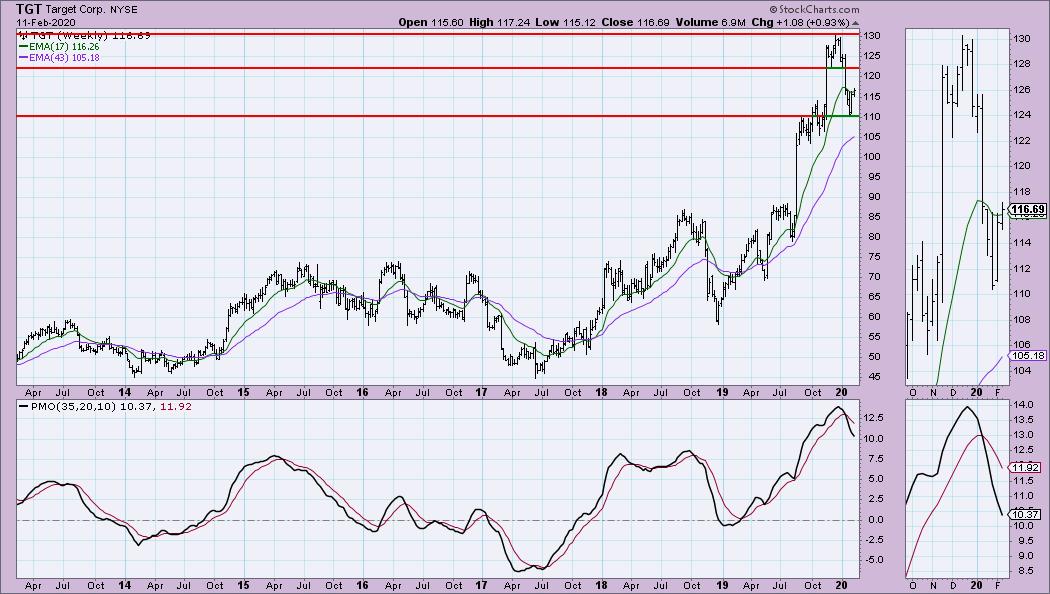Click the Chg +1.08 (+0.93%) value
This screenshot has height=594, width=1050.
pyautogui.click(x=800, y=22)
